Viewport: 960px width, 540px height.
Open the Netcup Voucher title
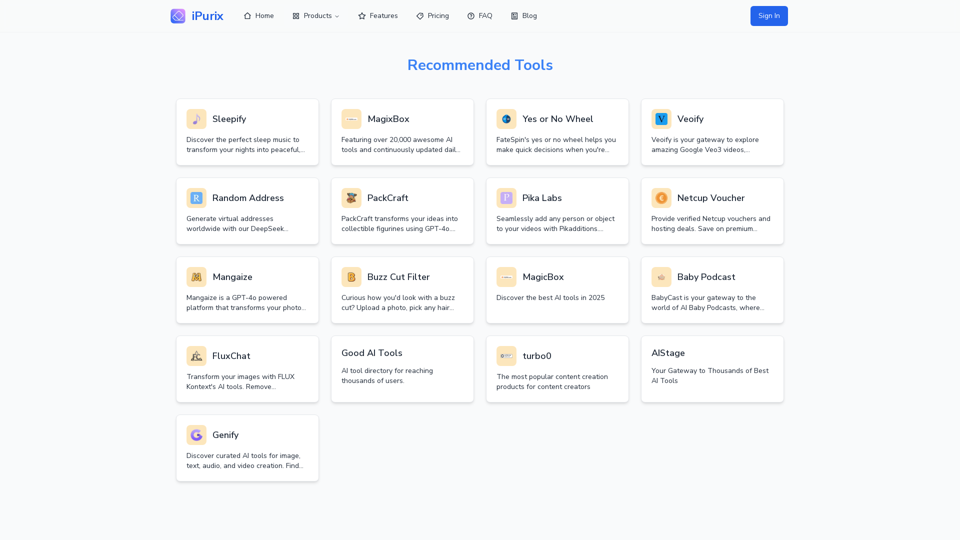pyautogui.click(x=711, y=198)
